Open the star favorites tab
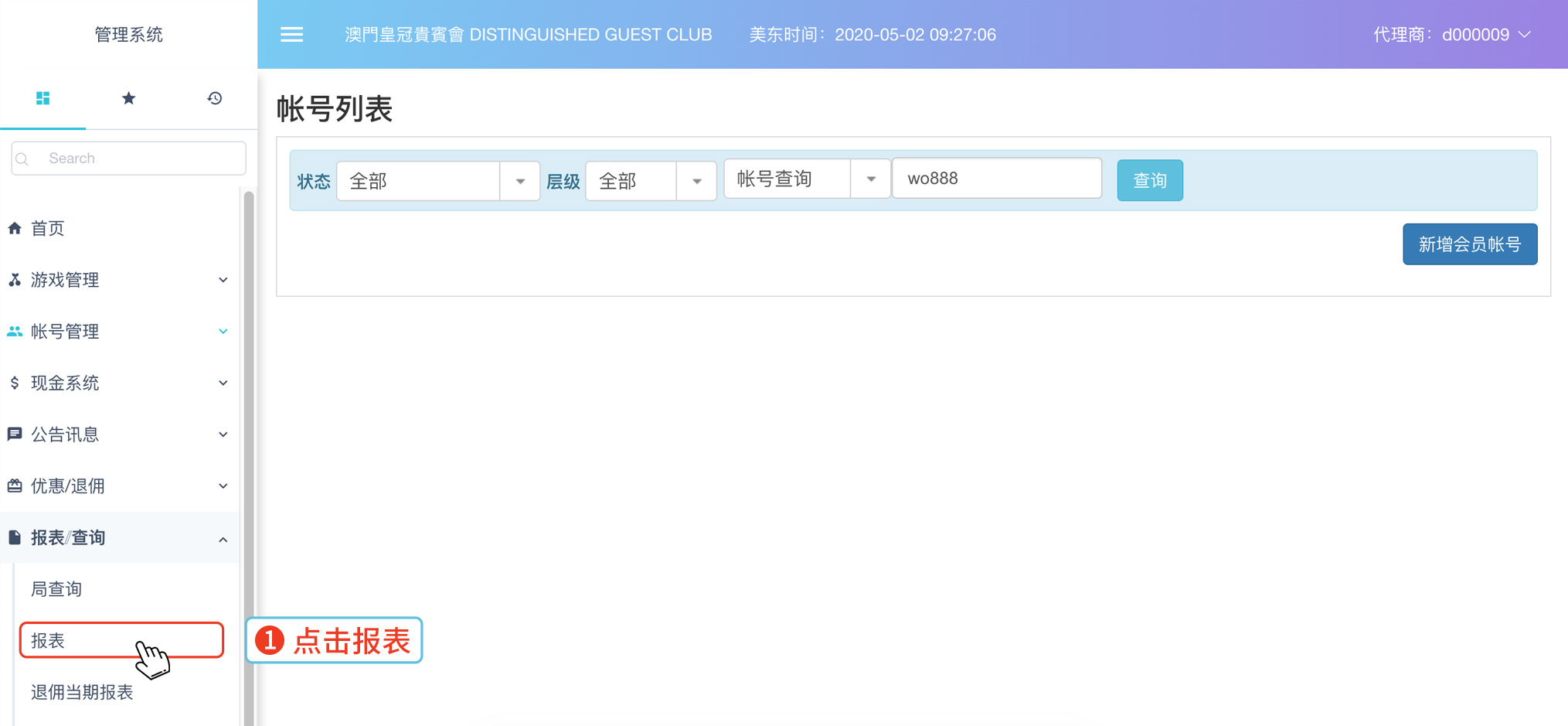The width and height of the screenshot is (1568, 726). [129, 98]
